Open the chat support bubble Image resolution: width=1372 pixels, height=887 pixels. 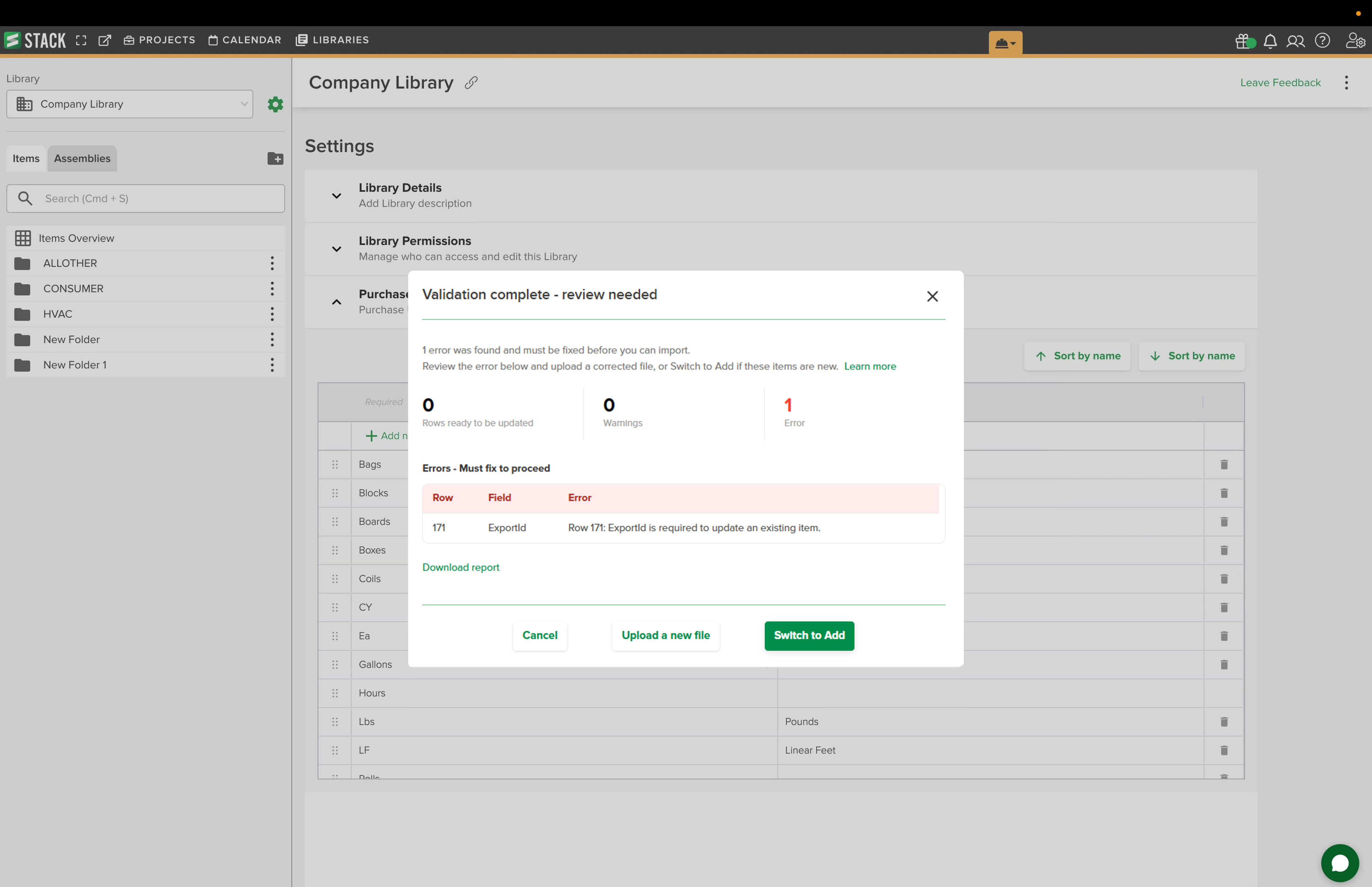tap(1340, 863)
